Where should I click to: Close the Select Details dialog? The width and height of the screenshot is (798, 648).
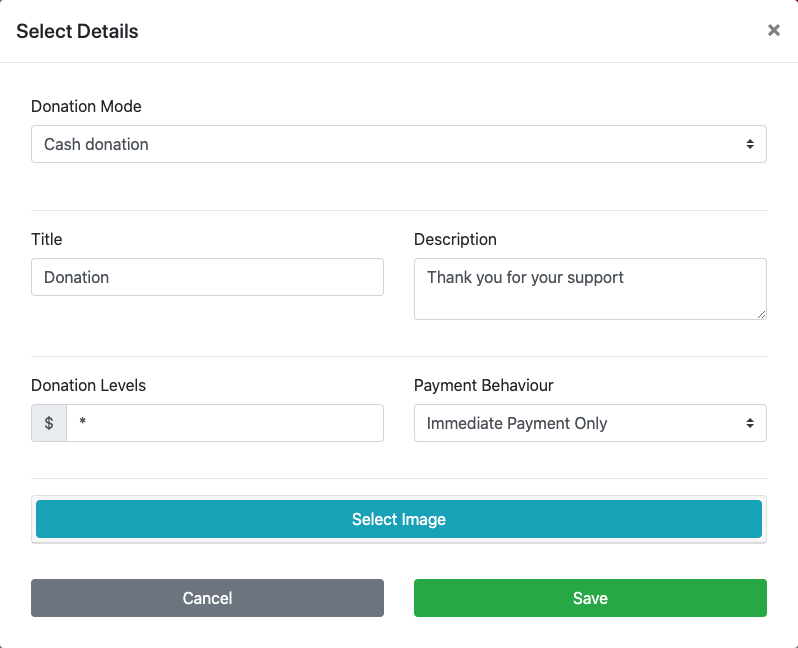click(x=773, y=31)
